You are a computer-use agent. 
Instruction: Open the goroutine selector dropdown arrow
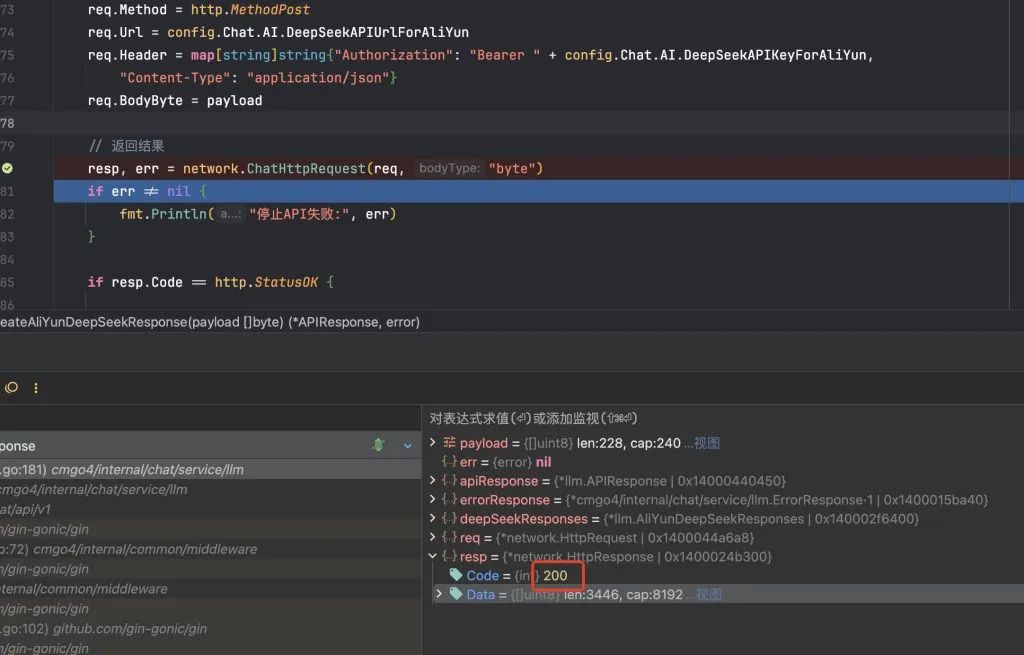(x=408, y=446)
